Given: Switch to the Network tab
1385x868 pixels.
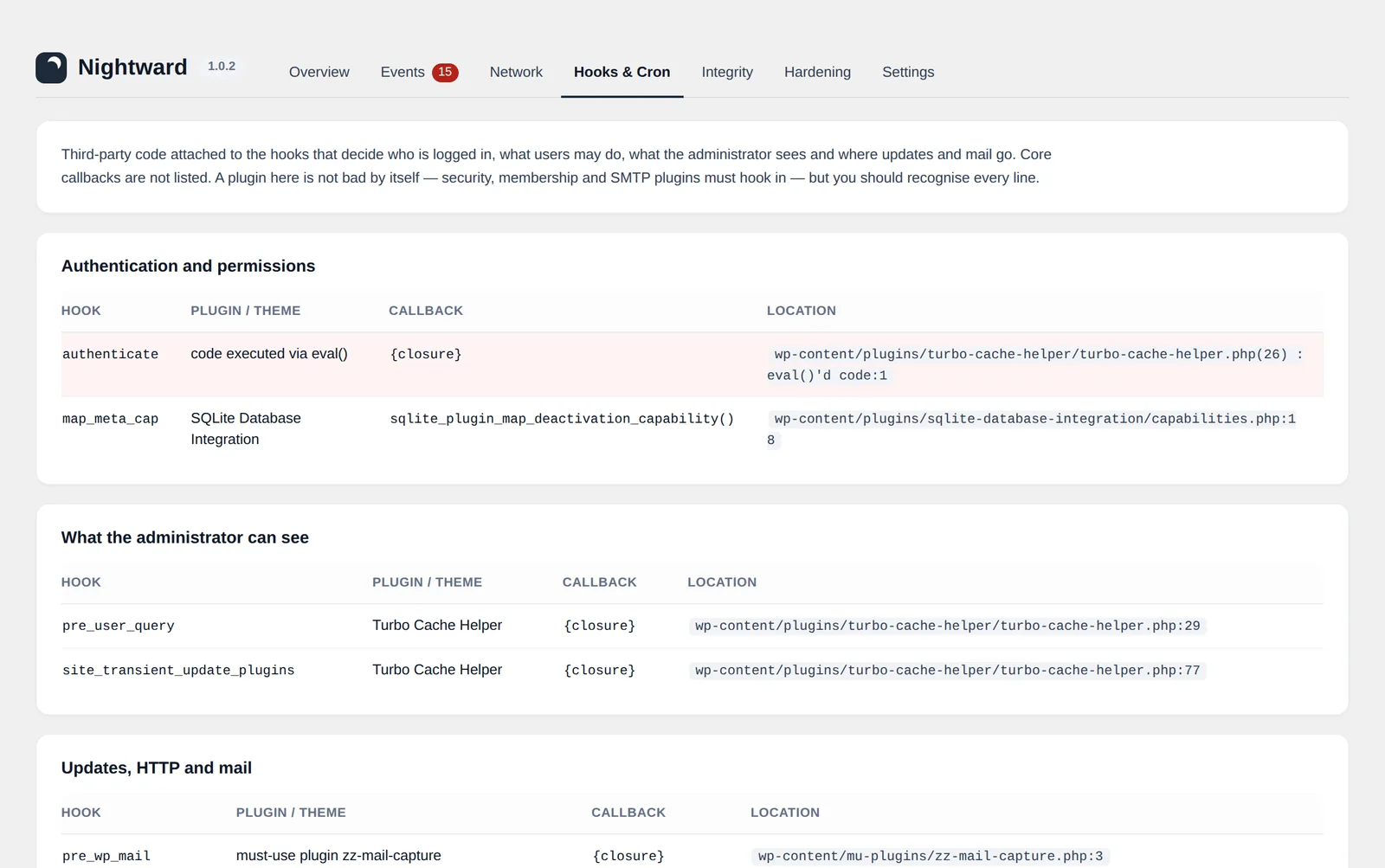Looking at the screenshot, I should 516,72.
